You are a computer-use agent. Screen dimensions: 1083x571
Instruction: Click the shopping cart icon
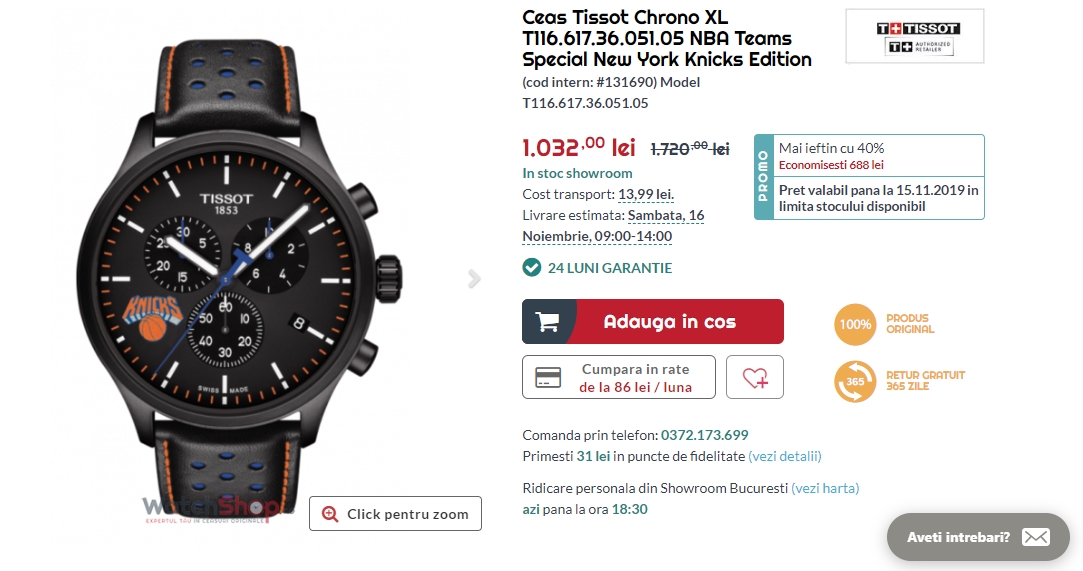547,322
